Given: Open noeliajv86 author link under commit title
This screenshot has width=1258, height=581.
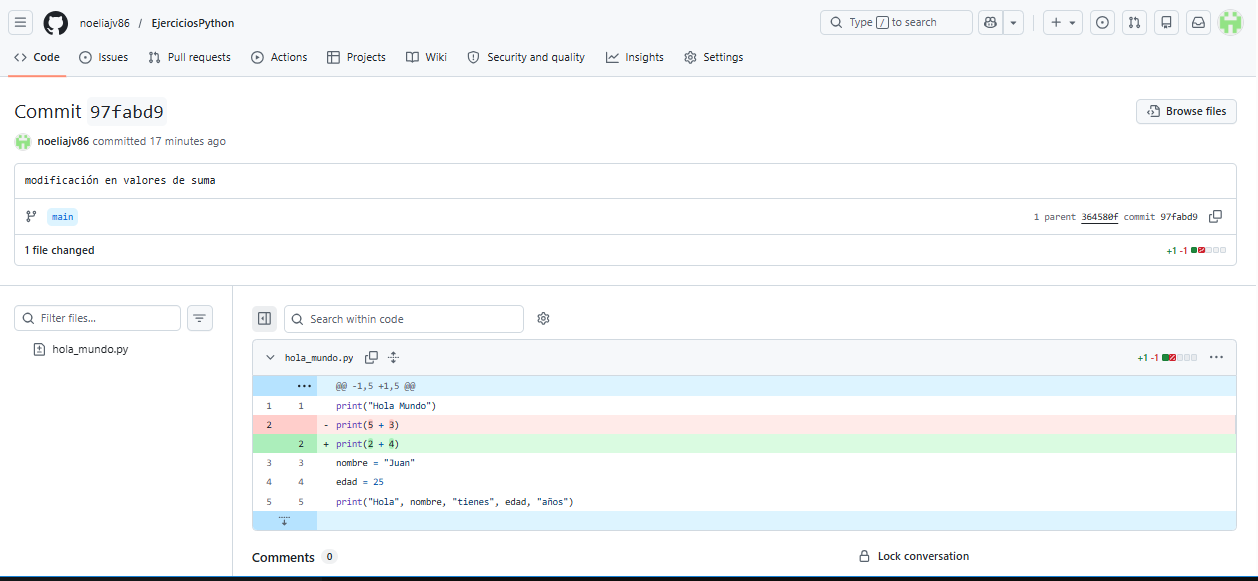Looking at the screenshot, I should tap(63, 141).
